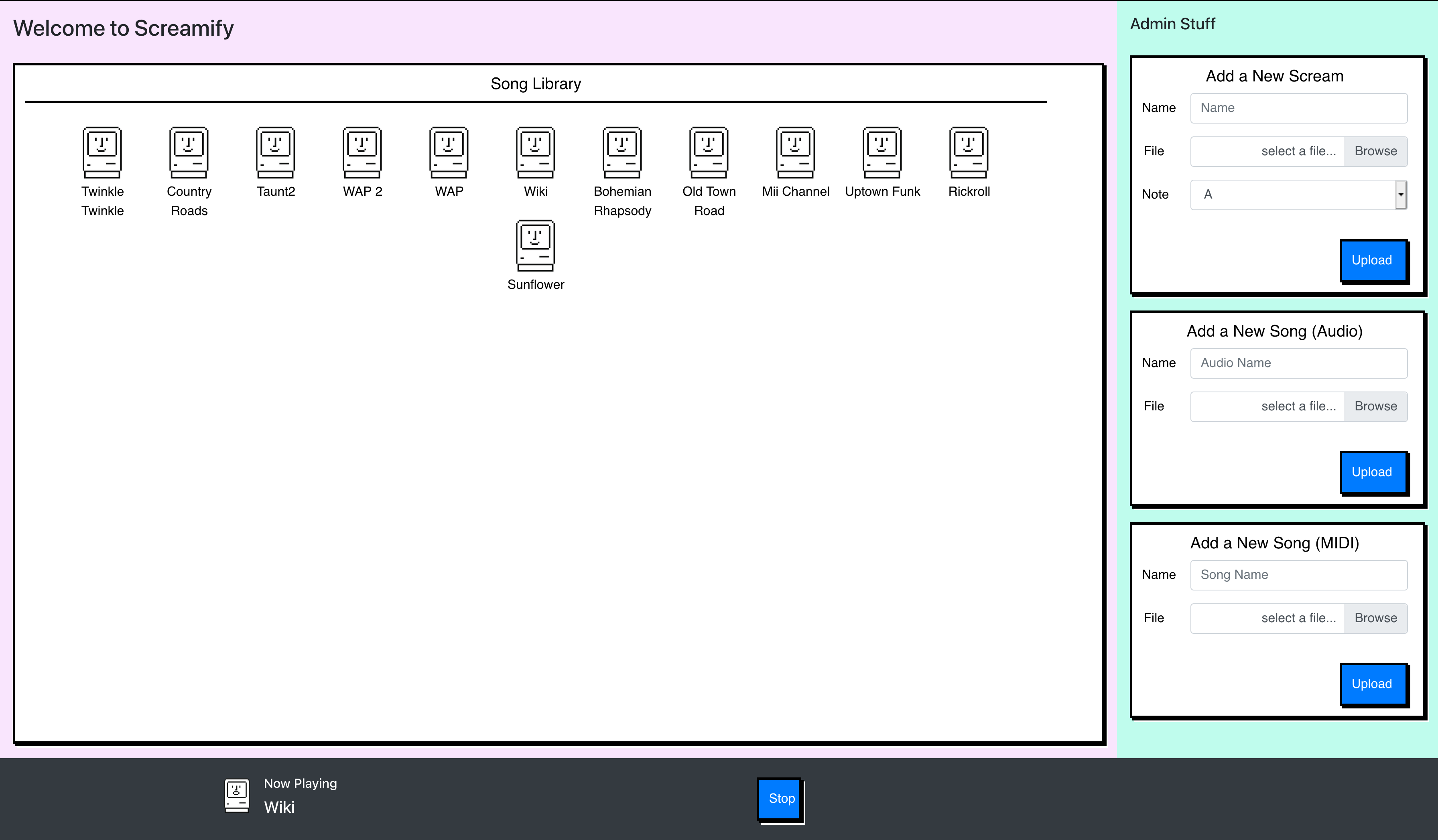1438x840 pixels.
Task: Click the Taunt2 song icon
Action: coord(276,152)
